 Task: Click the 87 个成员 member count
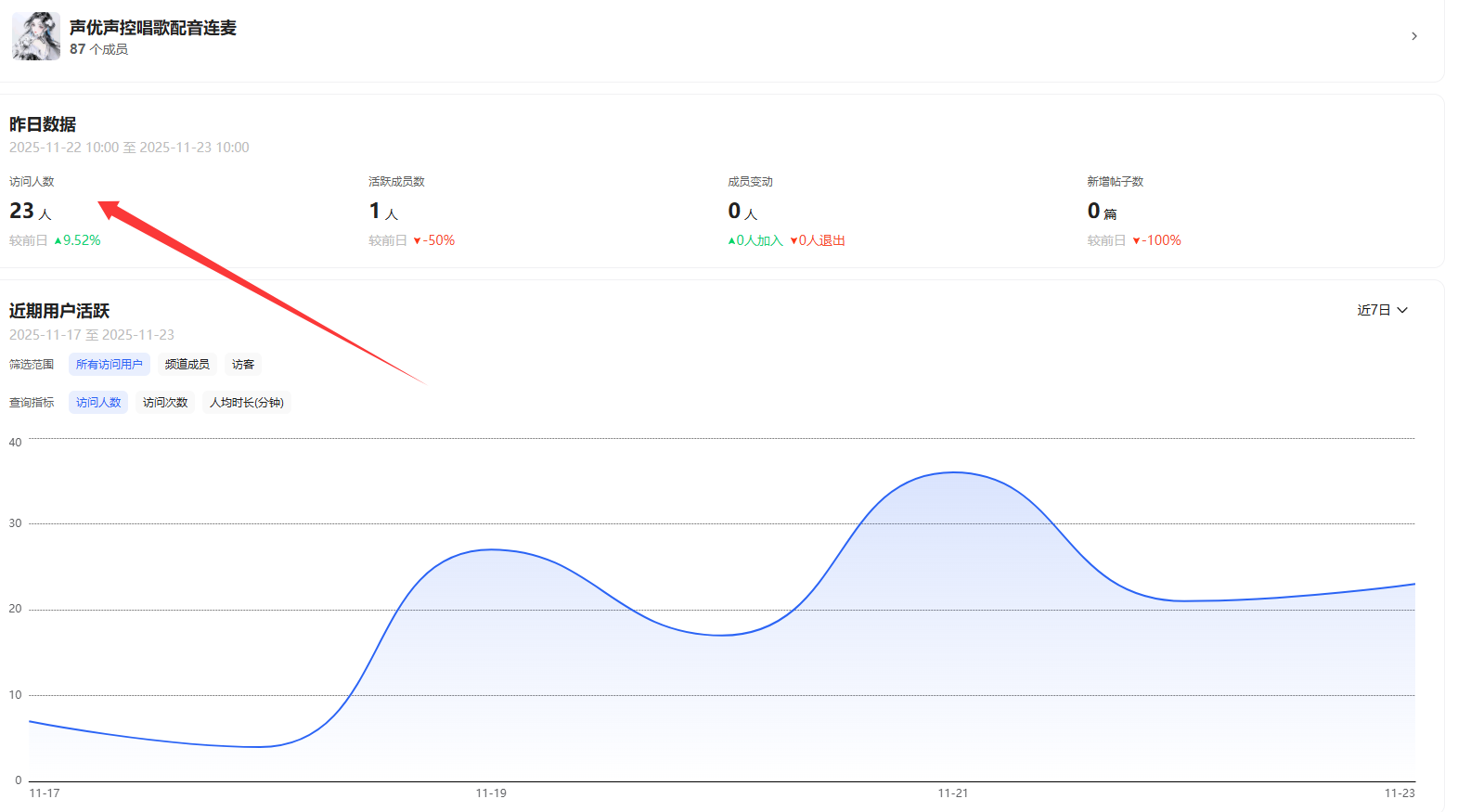coord(98,49)
